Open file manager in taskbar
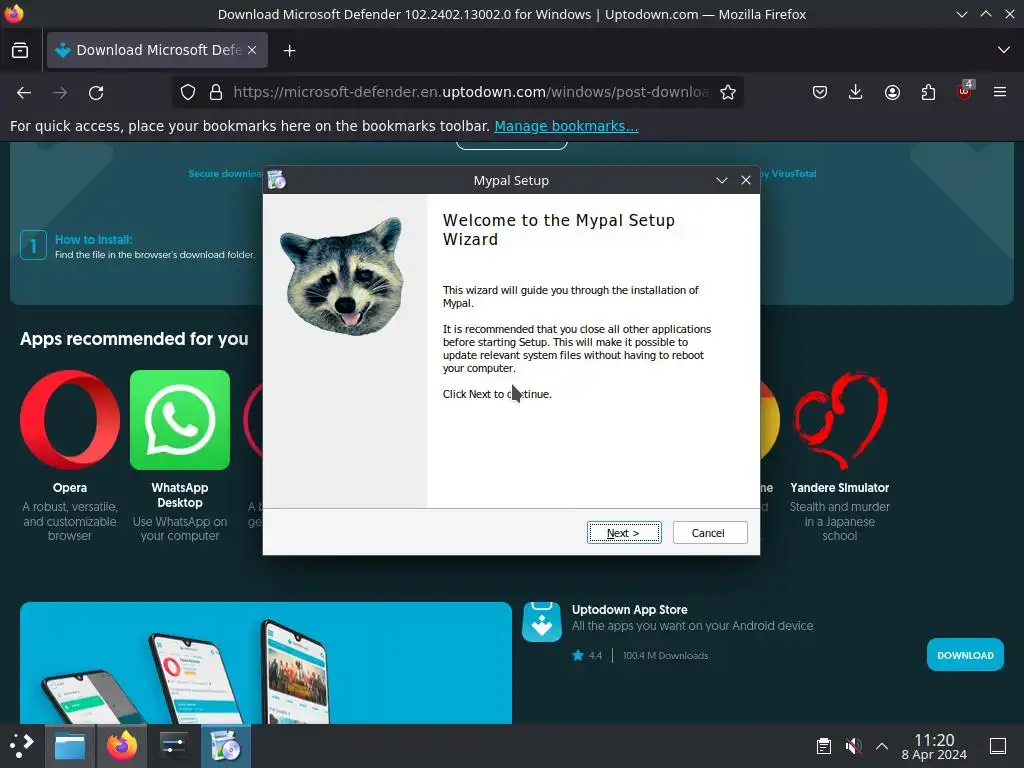Screen dimensions: 1024x768 coord(70,746)
